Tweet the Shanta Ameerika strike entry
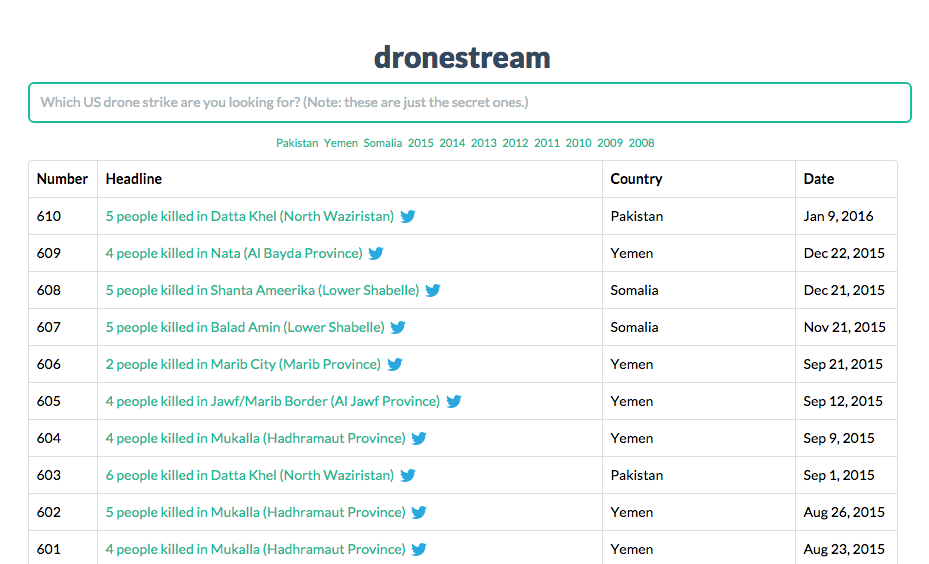This screenshot has width=929, height=564. [433, 290]
